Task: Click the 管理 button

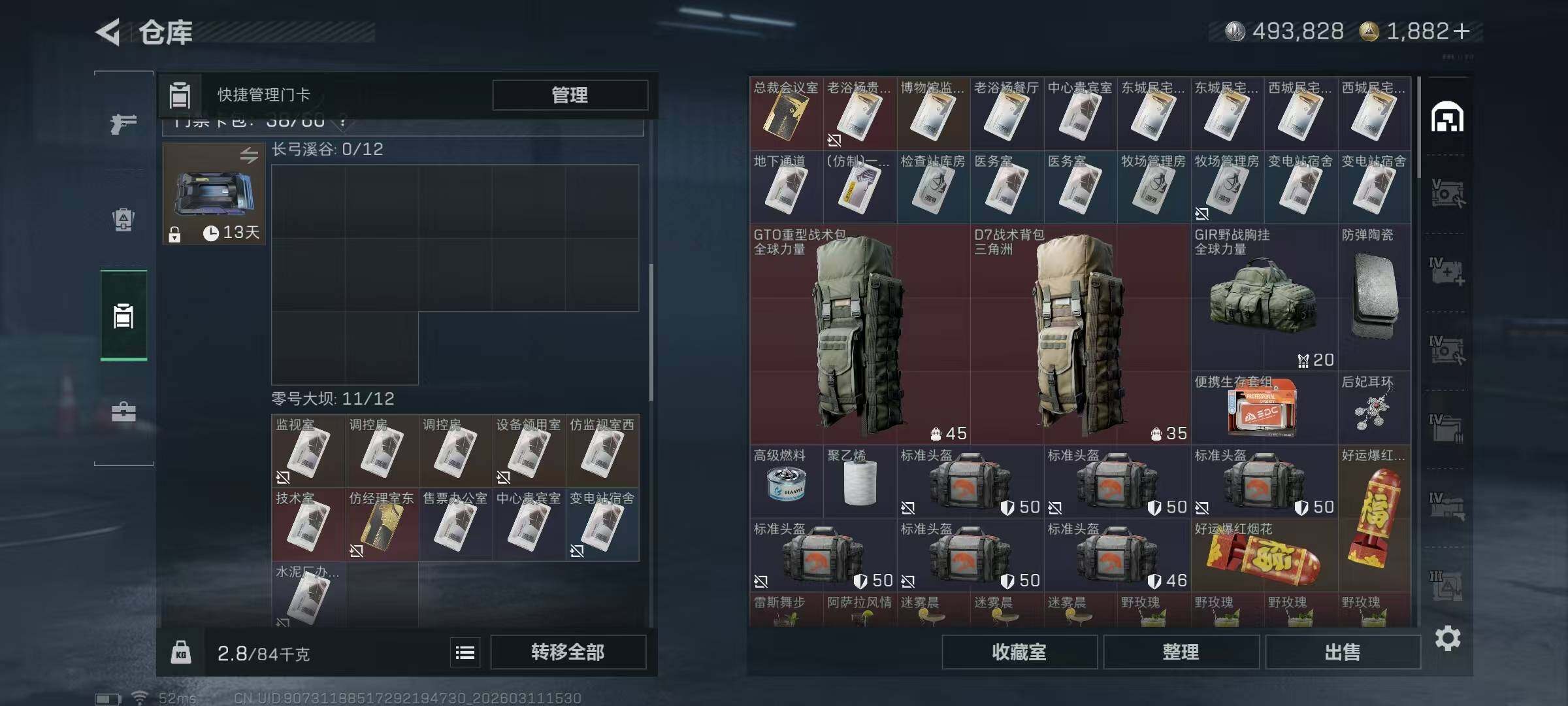Action: tap(570, 95)
